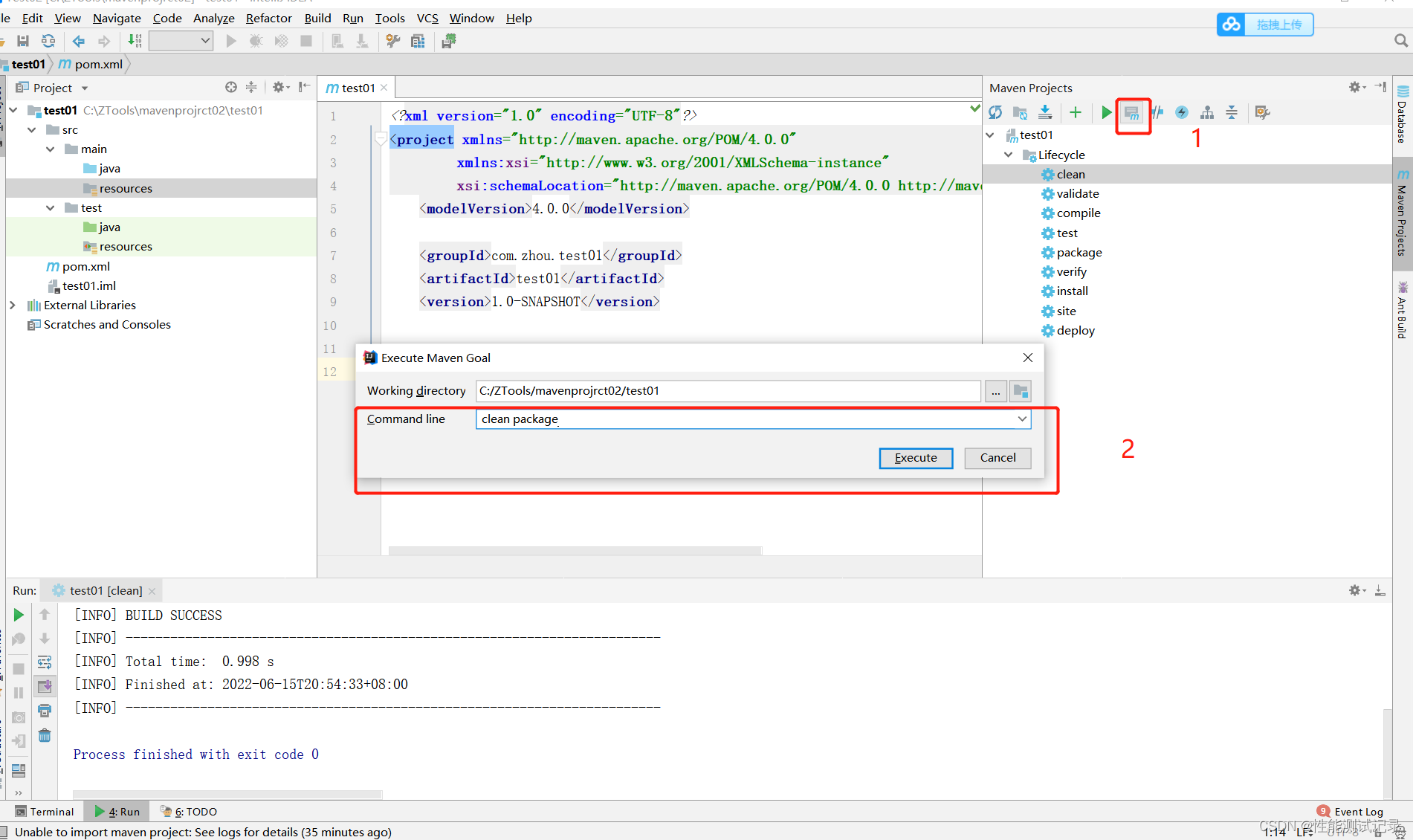Click the Execute button
Image resolution: width=1413 pixels, height=840 pixels.
pos(916,458)
